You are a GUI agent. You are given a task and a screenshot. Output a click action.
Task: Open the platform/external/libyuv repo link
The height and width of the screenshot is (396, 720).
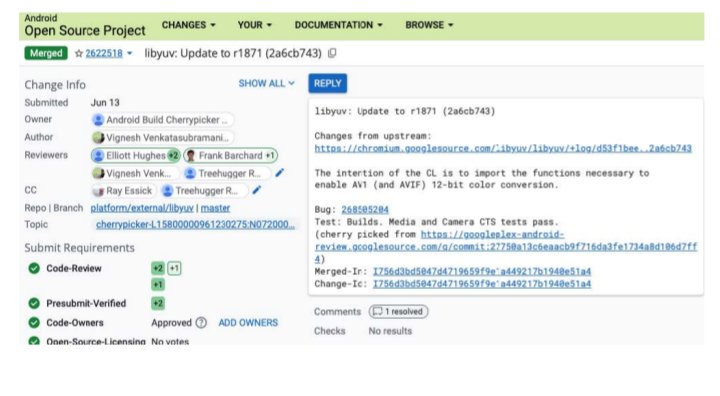(x=142, y=208)
